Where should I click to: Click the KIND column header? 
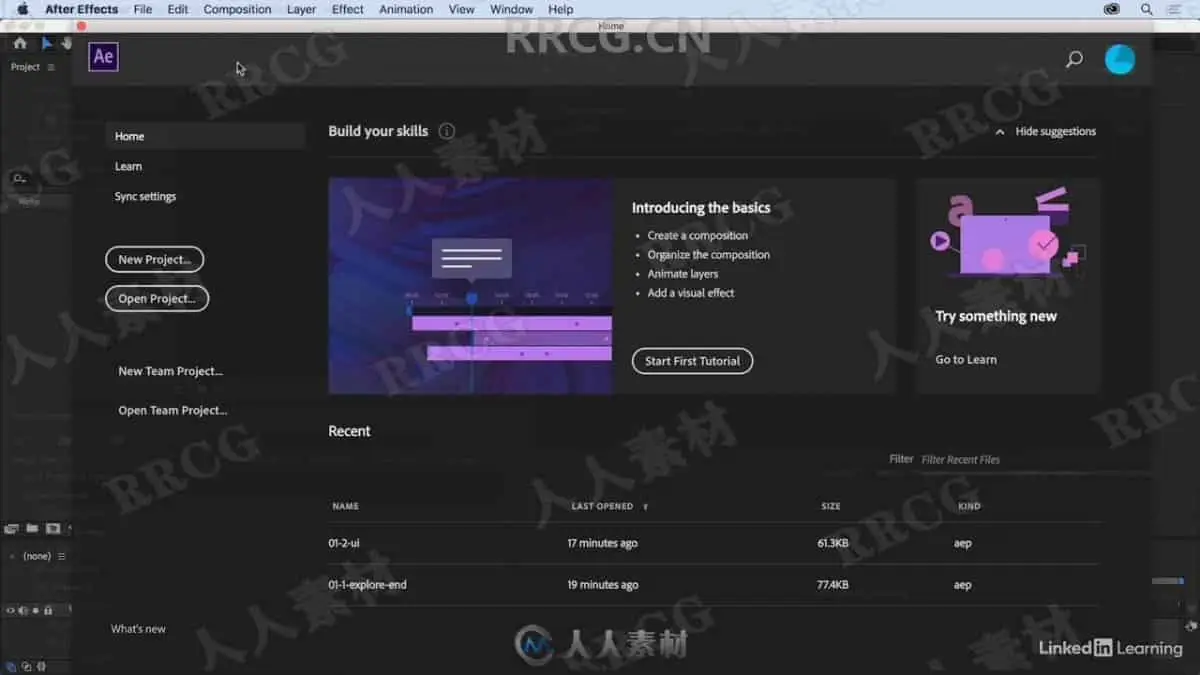[969, 507]
